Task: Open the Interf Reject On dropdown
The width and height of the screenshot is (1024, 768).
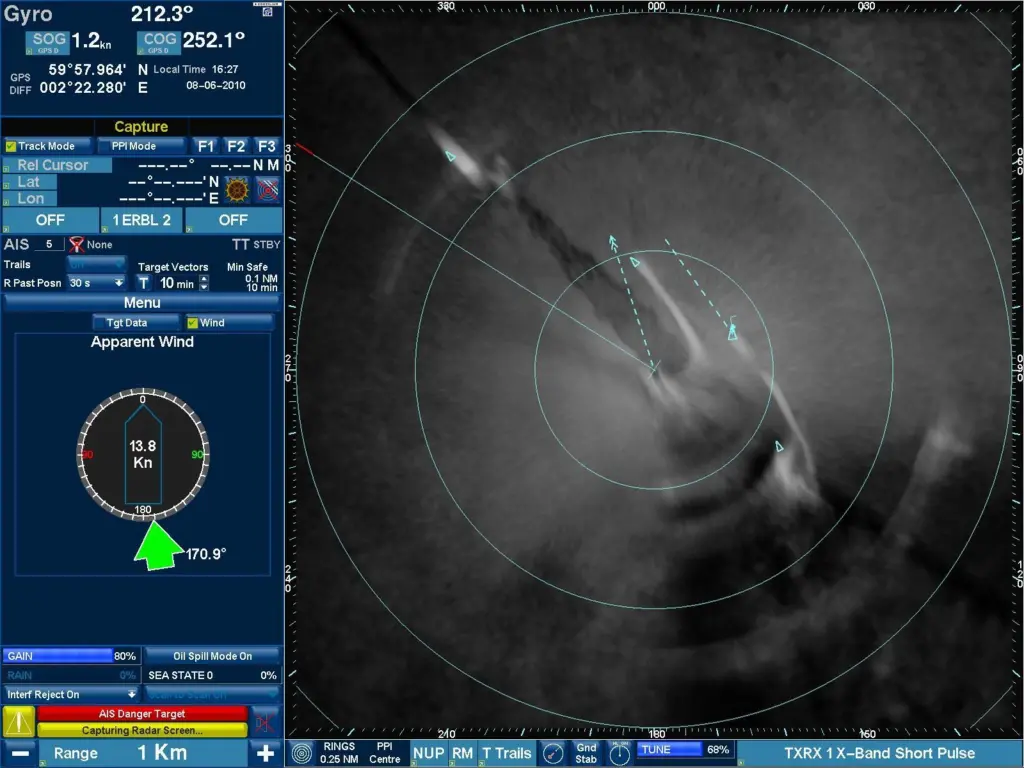Action: click(71, 694)
